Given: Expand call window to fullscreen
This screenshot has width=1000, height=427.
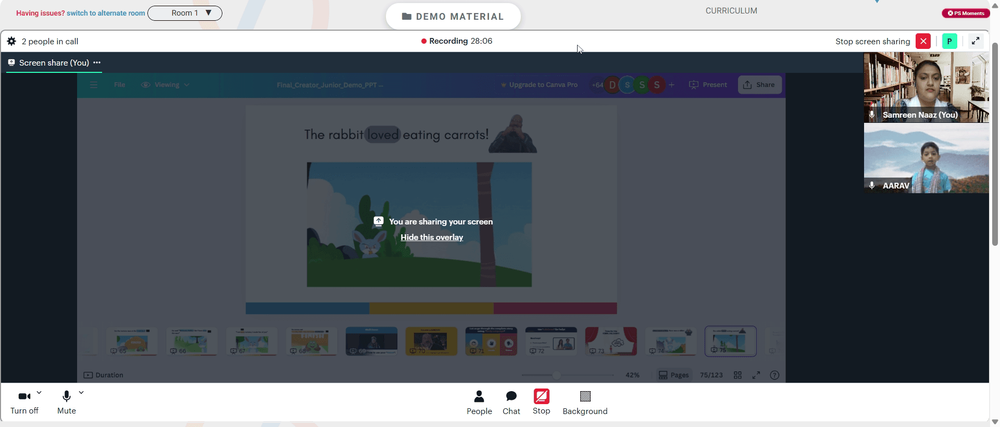Looking at the screenshot, I should coord(975,41).
